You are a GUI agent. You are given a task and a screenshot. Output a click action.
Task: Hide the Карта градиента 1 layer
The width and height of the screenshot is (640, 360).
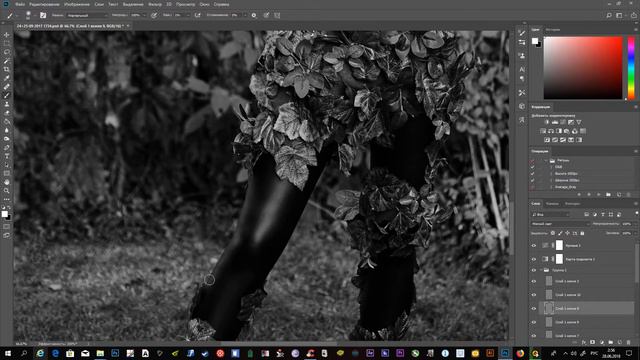(533, 259)
